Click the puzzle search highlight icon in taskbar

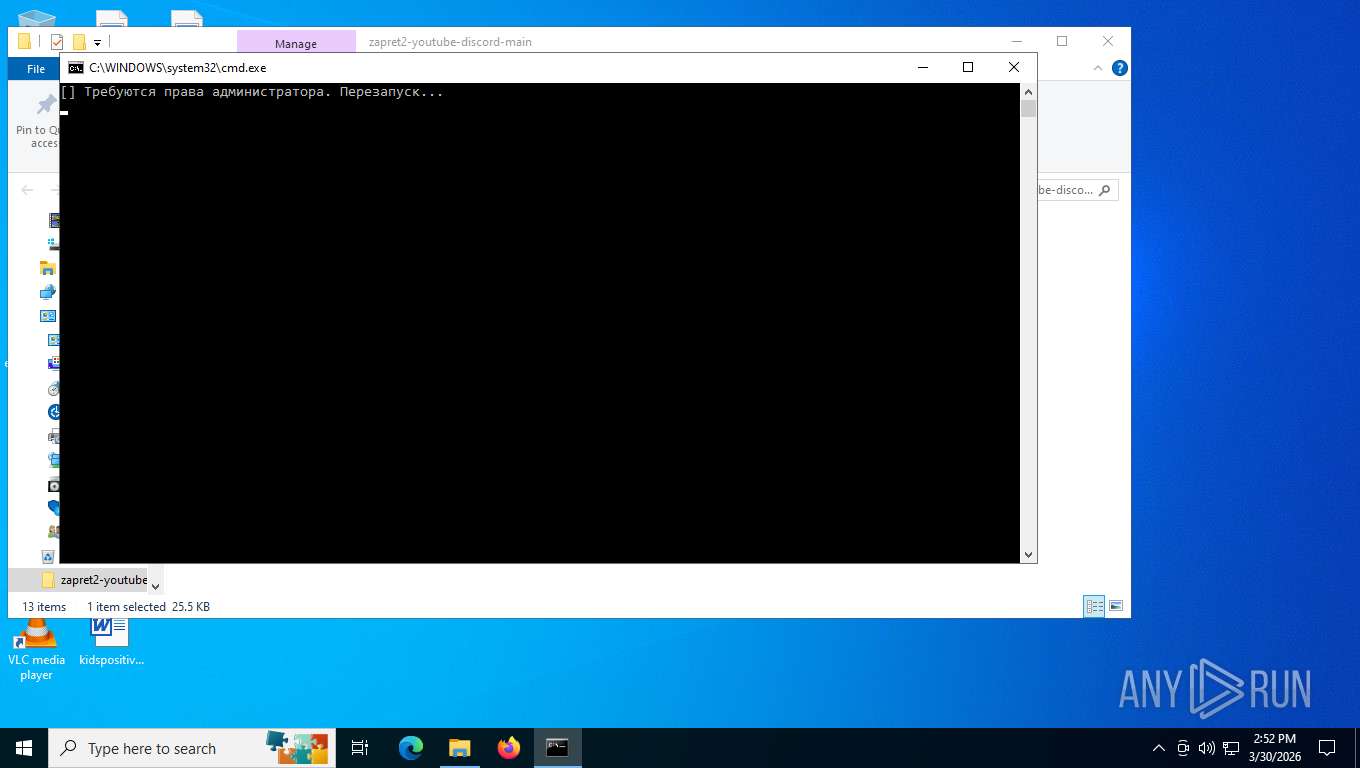[297, 747]
